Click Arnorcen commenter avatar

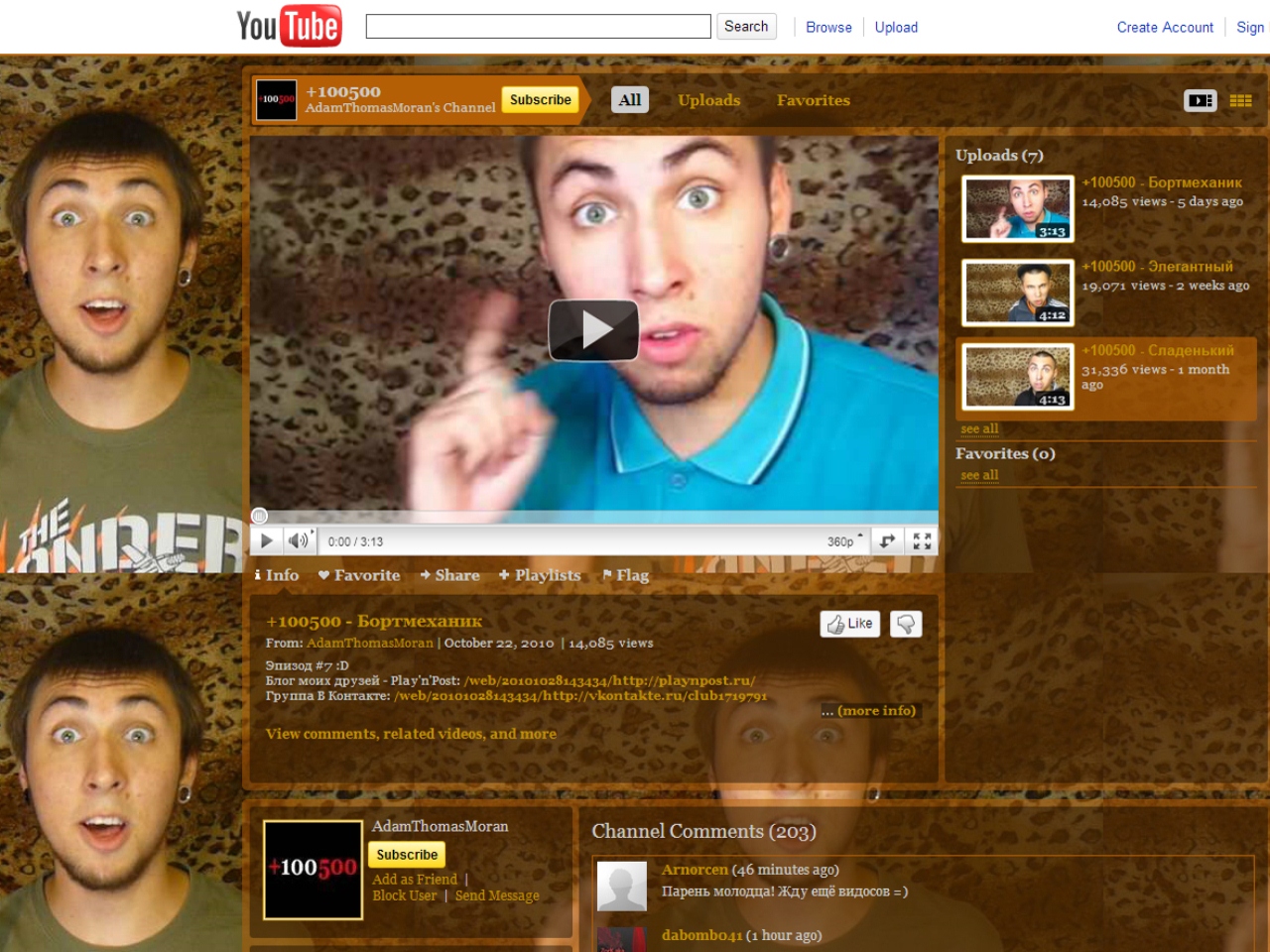622,887
